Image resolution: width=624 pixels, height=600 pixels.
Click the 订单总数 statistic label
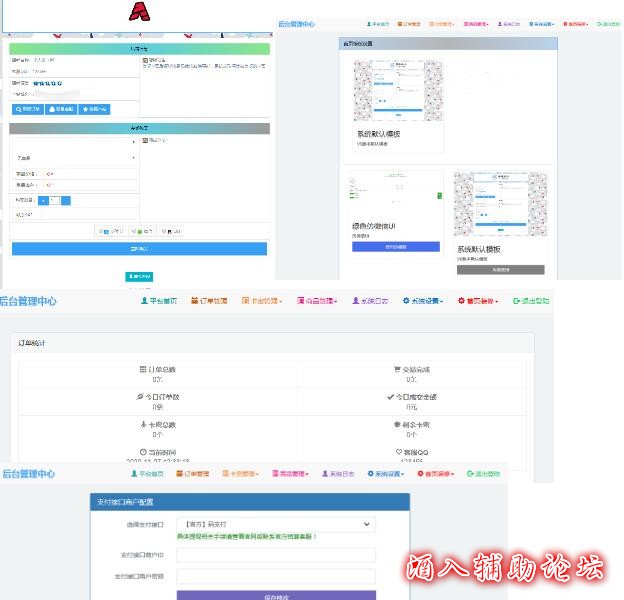coord(158,370)
